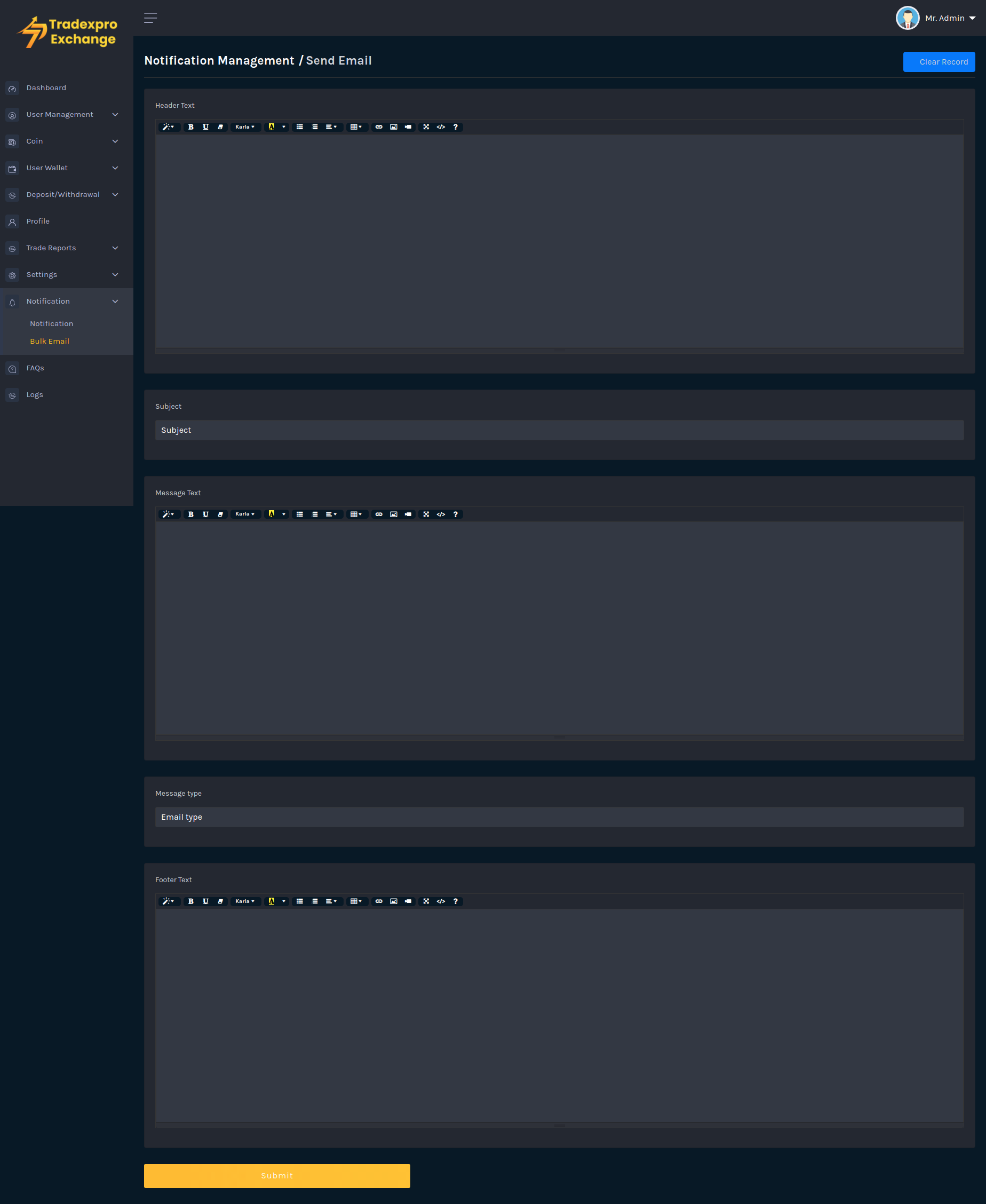The image size is (986, 1204).
Task: Open code view in Footer Text editor
Action: [x=441, y=901]
